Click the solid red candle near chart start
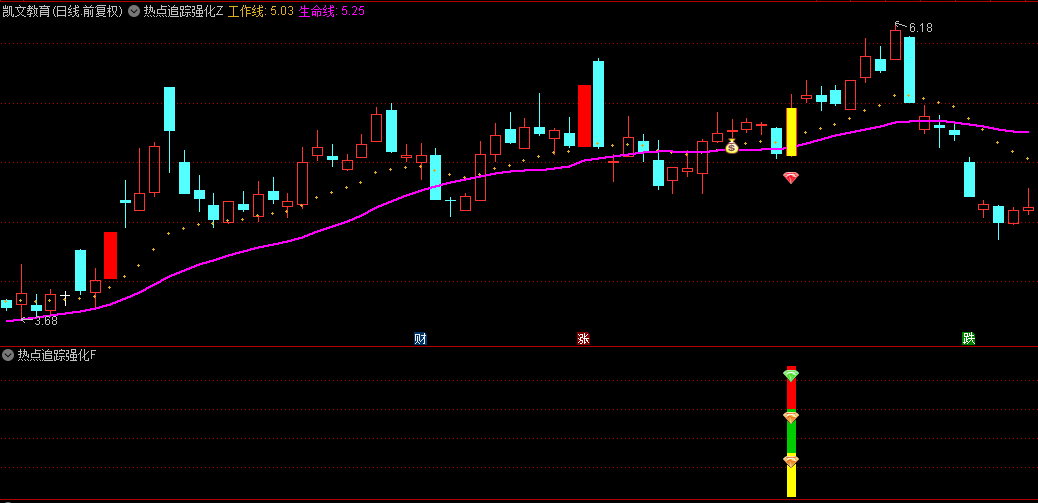This screenshot has height=503, width=1038. pos(111,255)
